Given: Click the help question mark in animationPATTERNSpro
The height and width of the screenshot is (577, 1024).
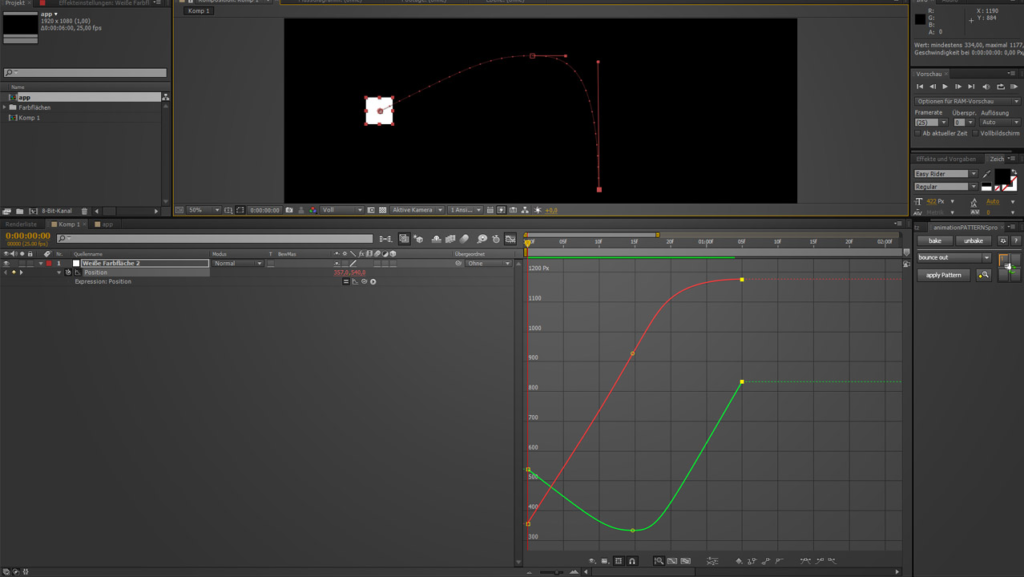Looking at the screenshot, I should pos(1016,241).
